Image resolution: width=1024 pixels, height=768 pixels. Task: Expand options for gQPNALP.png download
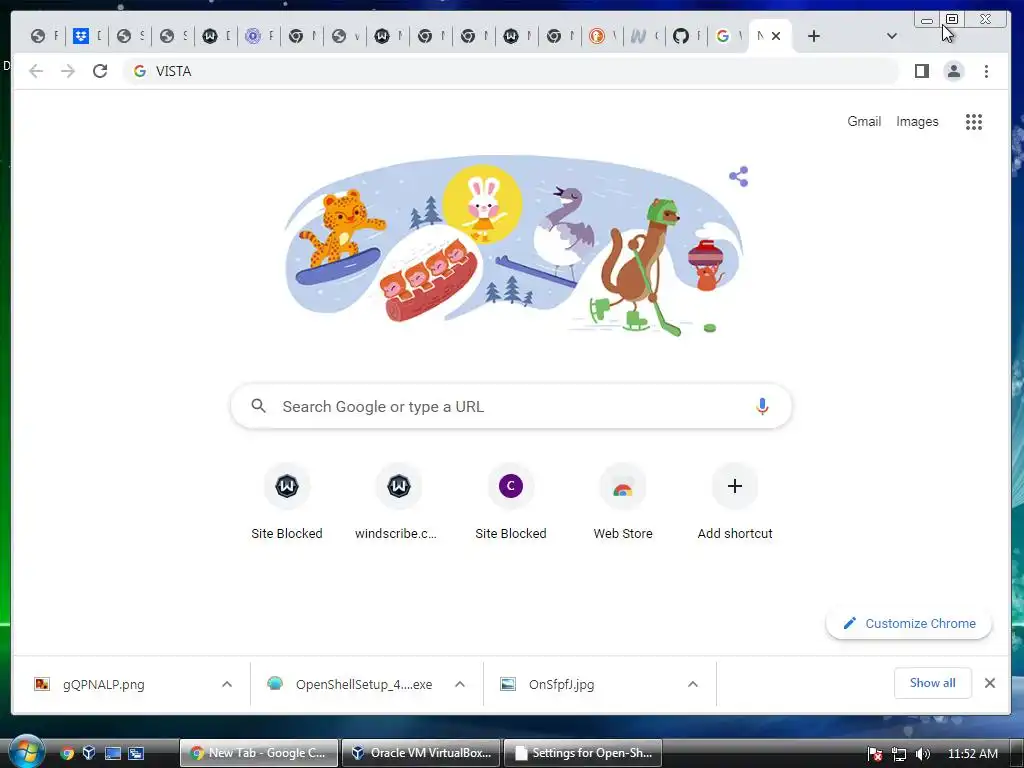point(227,684)
